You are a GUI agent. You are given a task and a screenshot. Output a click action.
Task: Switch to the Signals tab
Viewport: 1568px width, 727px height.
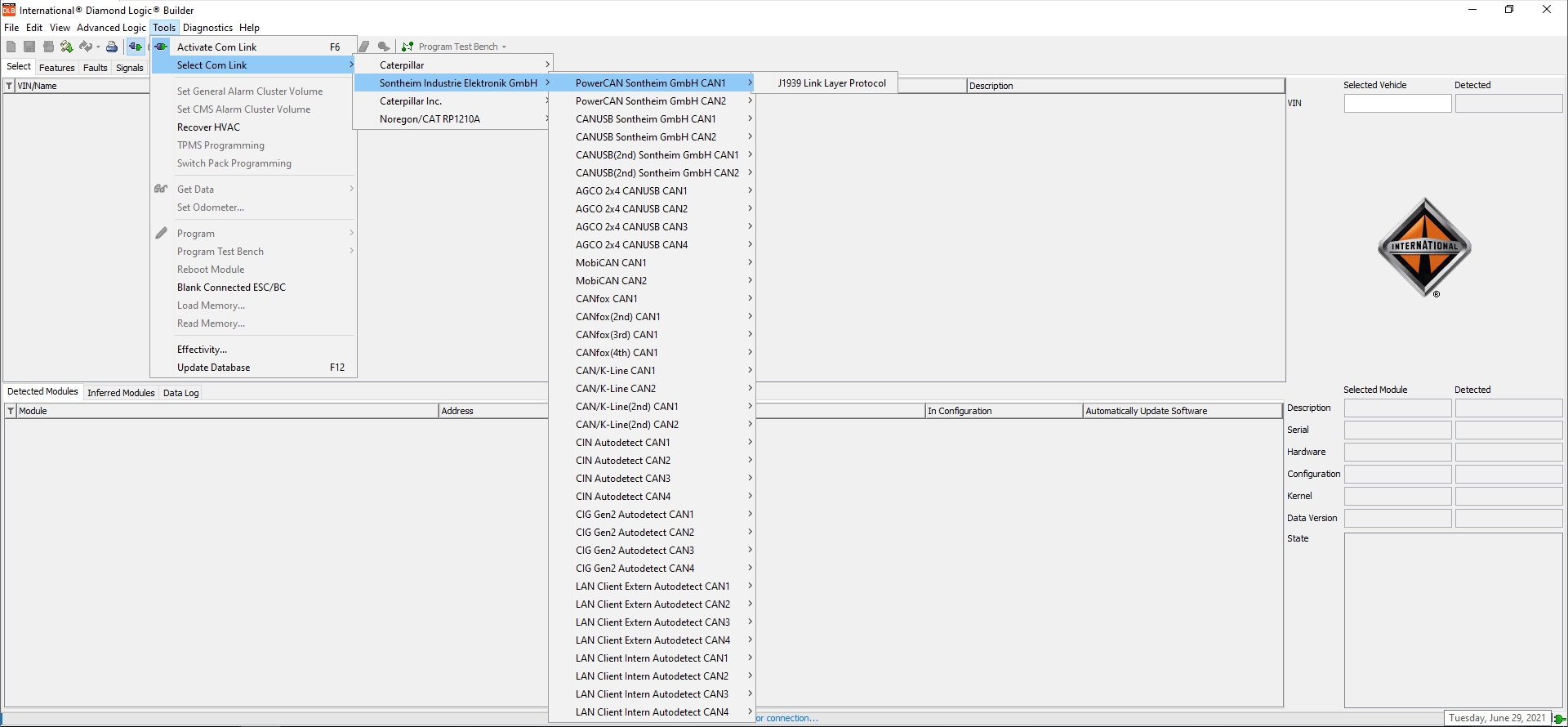click(130, 68)
